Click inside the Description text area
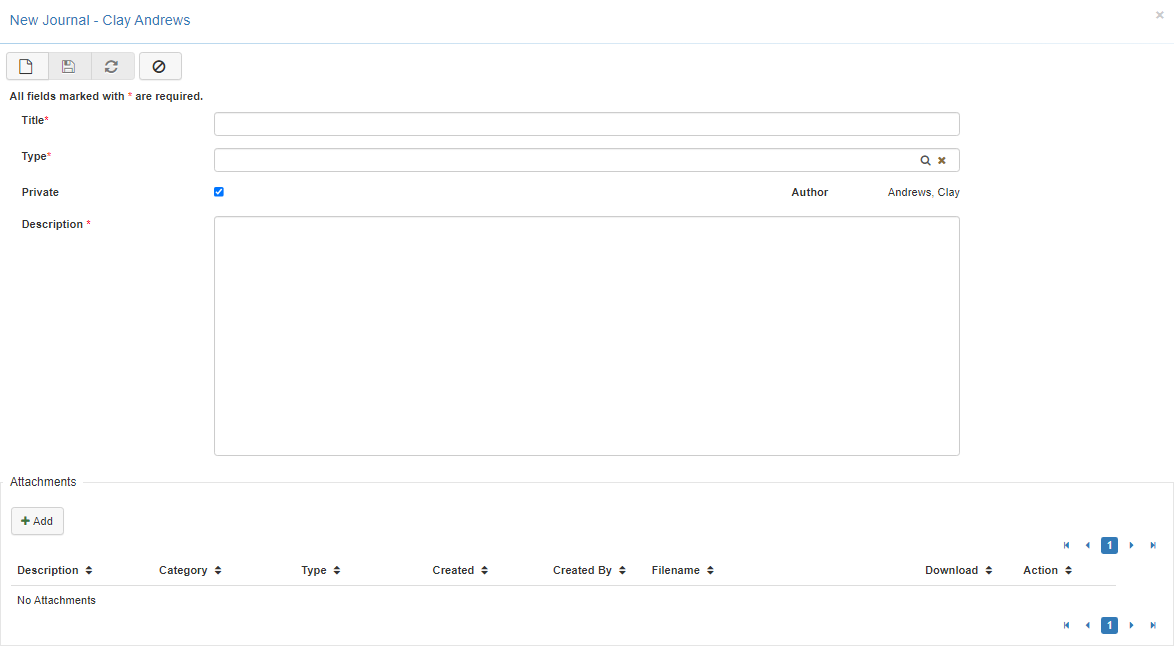 coord(586,336)
